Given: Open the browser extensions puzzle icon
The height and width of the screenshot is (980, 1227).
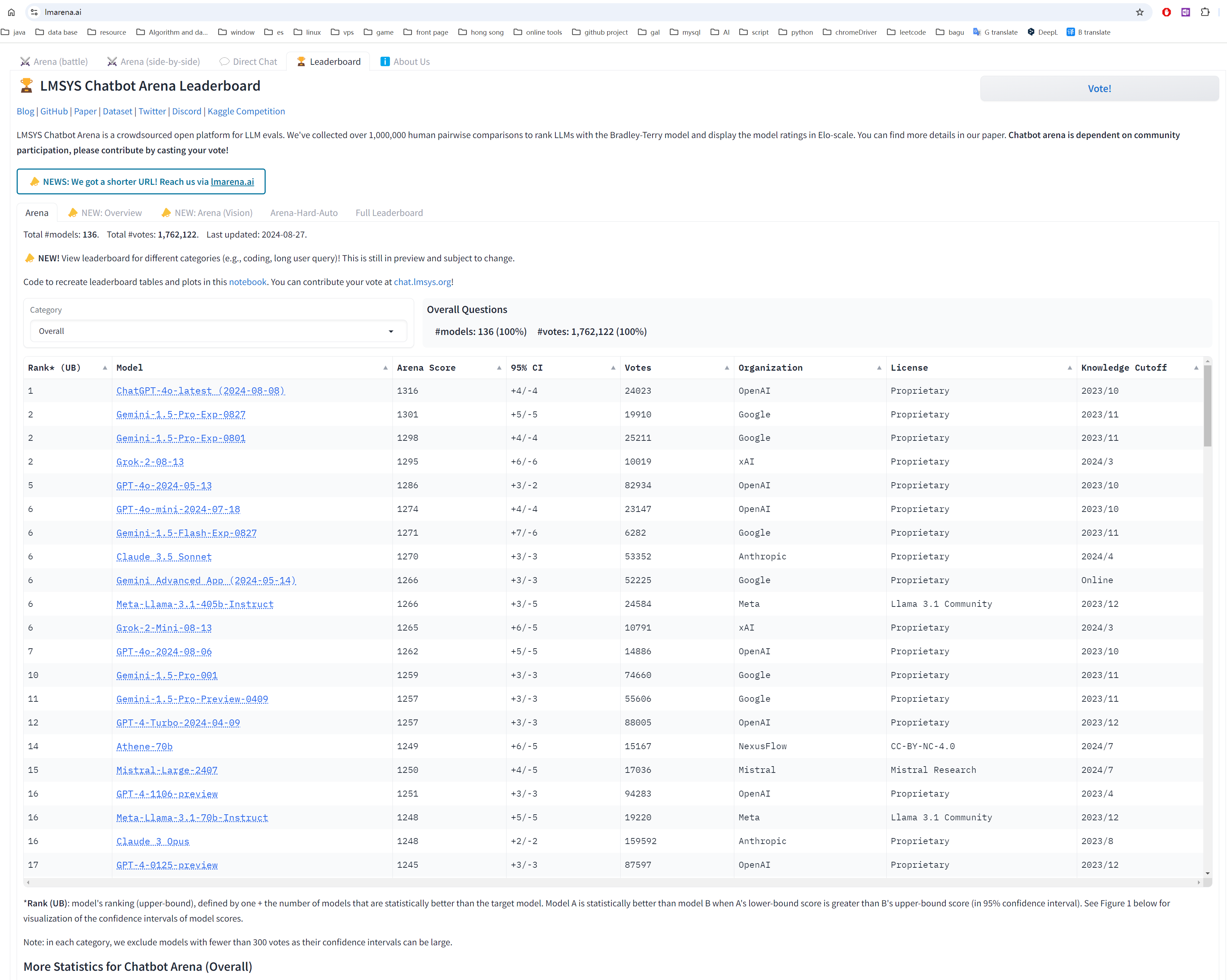Looking at the screenshot, I should (1205, 12).
